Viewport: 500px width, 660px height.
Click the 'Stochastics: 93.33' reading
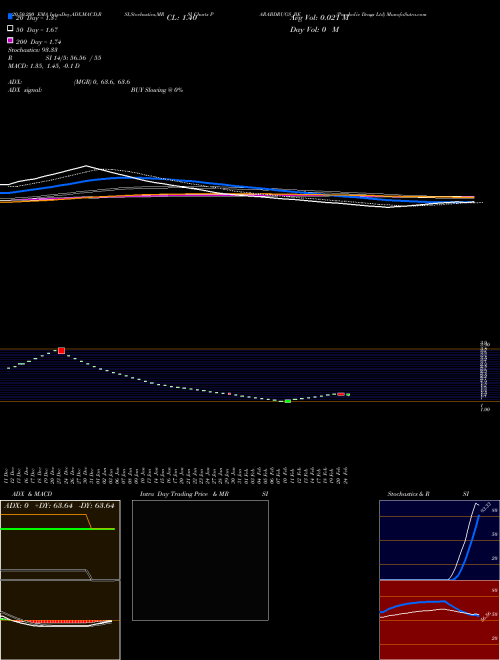tap(33, 50)
